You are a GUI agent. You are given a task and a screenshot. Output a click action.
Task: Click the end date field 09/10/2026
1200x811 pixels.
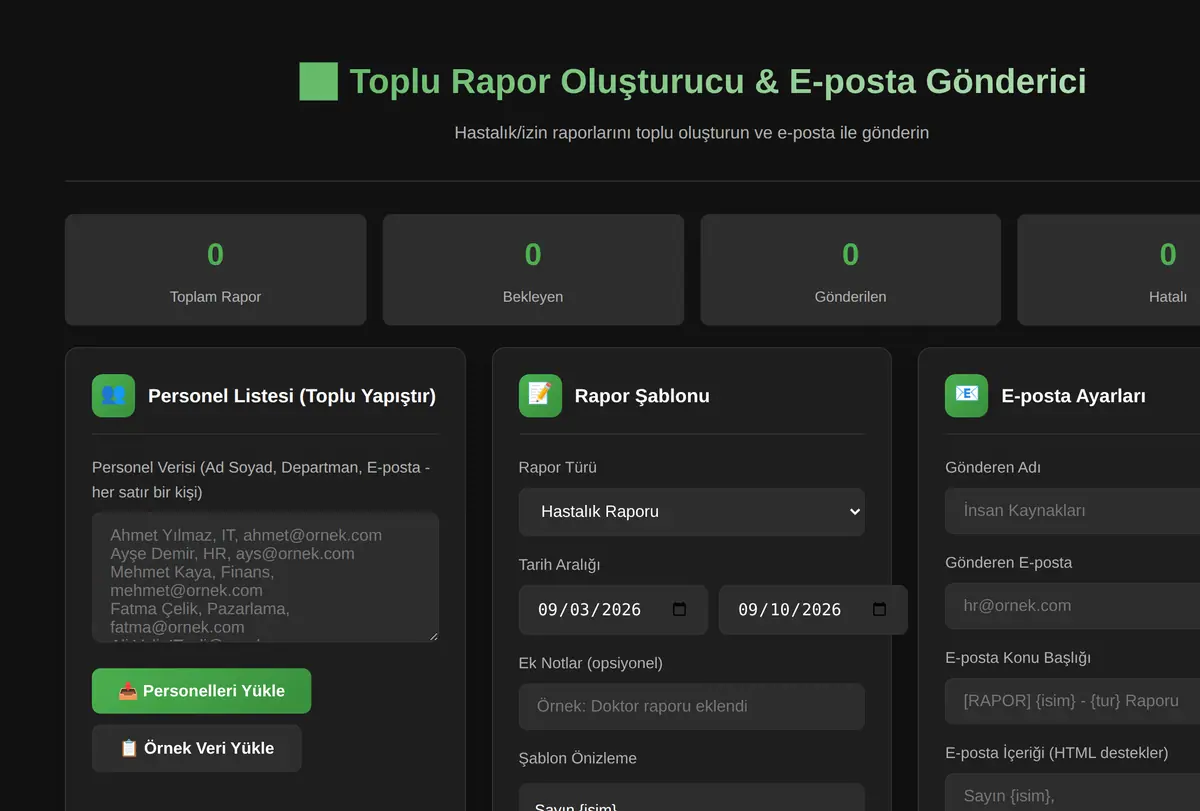click(813, 610)
